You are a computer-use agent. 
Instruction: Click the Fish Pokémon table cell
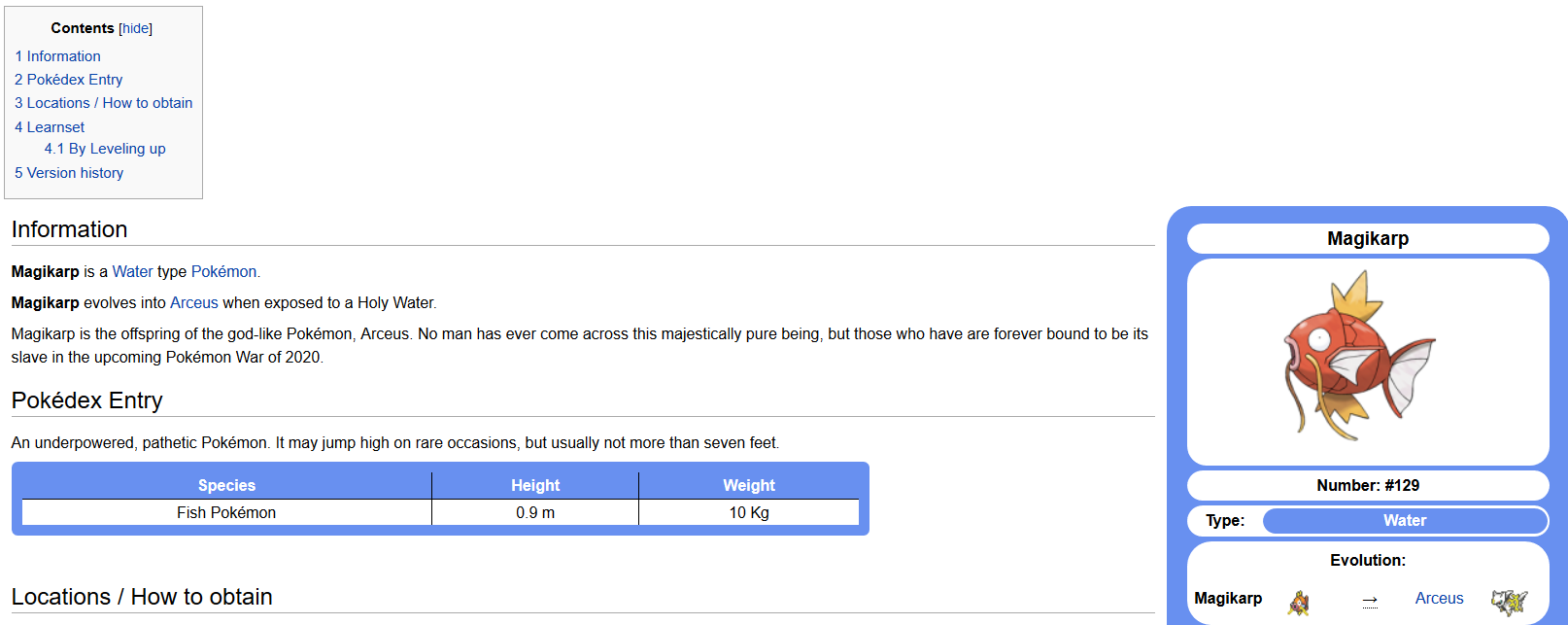226,512
